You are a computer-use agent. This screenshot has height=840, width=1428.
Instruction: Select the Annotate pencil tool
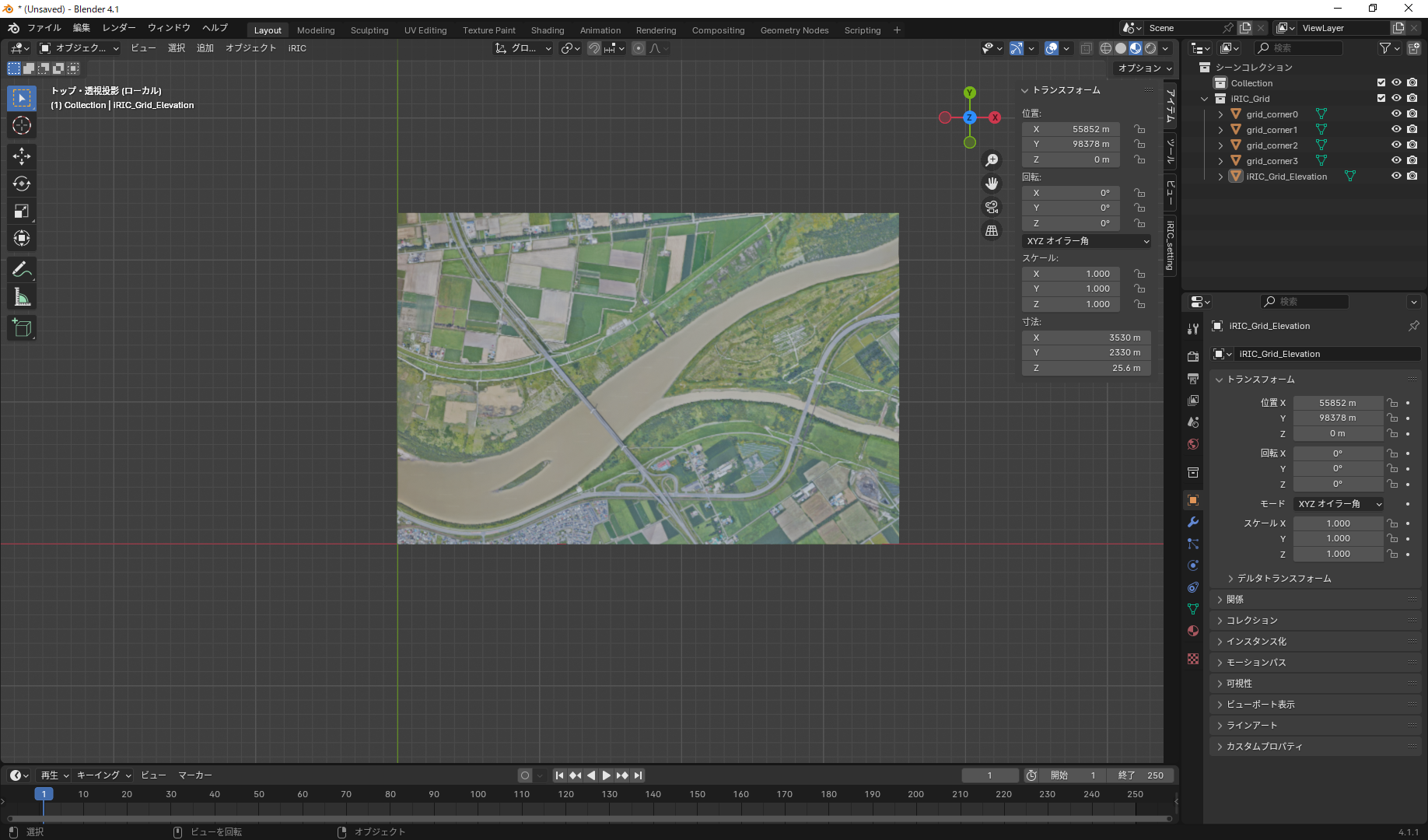tap(22, 270)
